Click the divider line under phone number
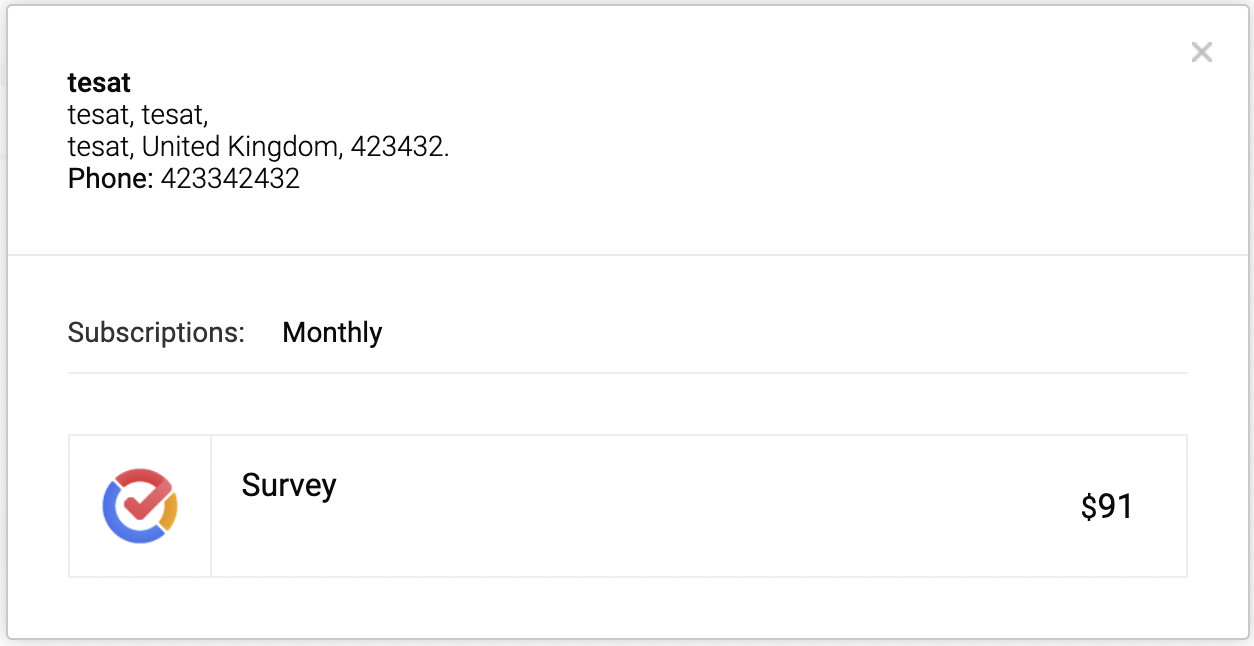Screen dimensions: 1254x646 [627, 255]
